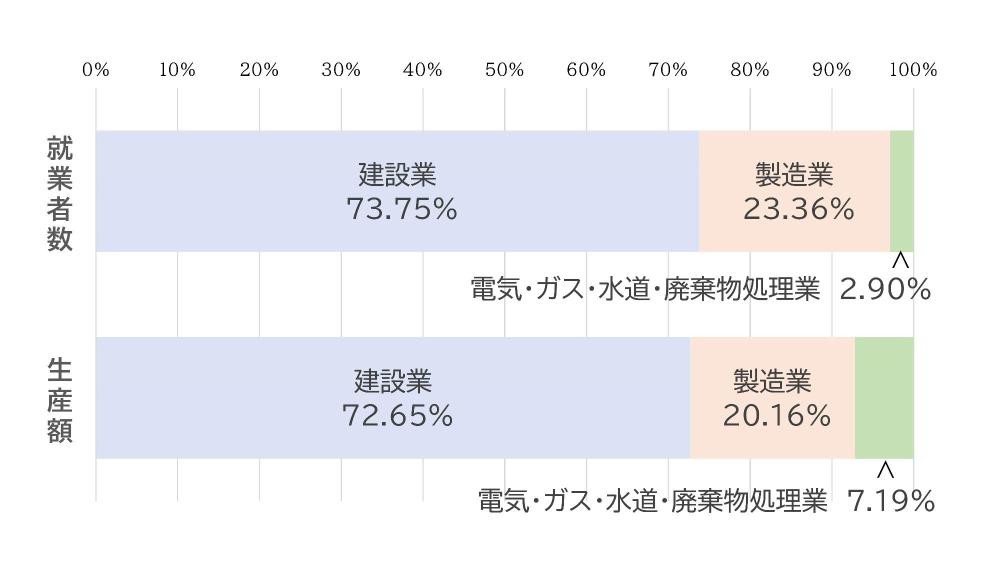Click the caret marker above the 7.19% label

coord(884,468)
